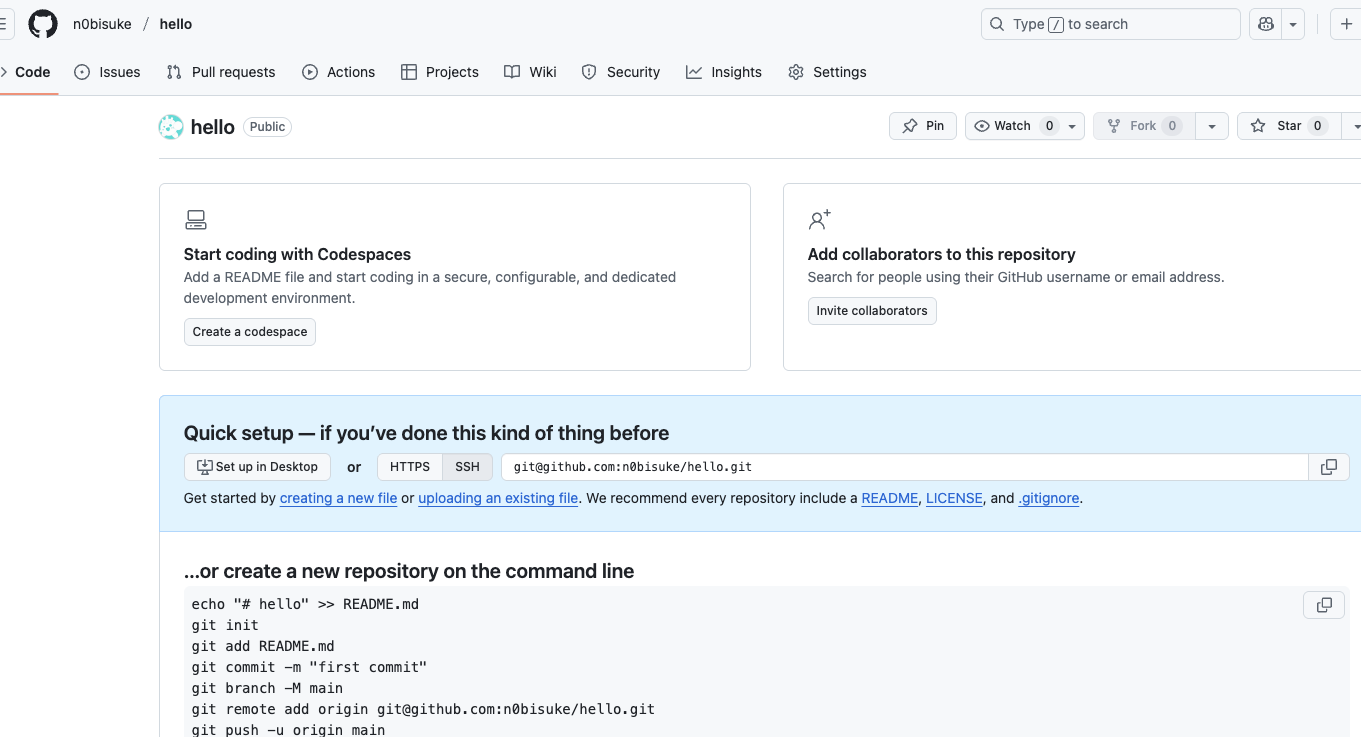Click the add collaborators person icon
1361x737 pixels.
(x=820, y=220)
